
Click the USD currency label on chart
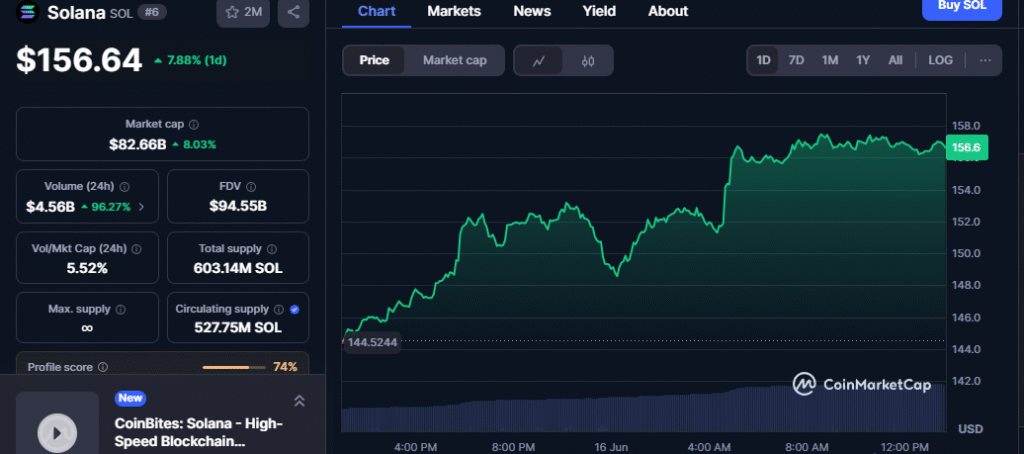(x=970, y=429)
